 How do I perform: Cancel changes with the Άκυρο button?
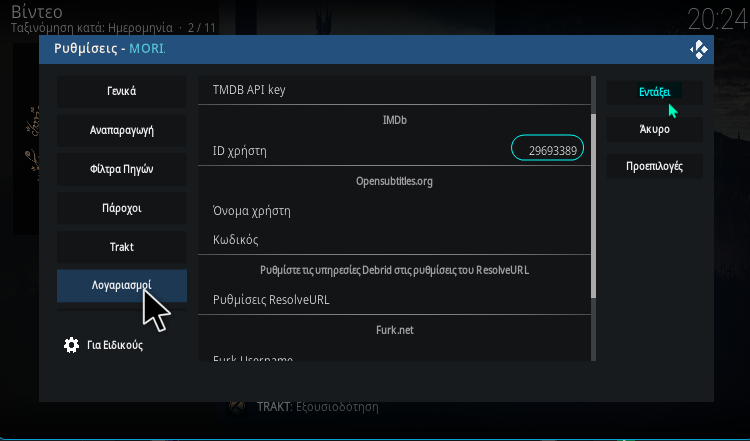pos(654,129)
